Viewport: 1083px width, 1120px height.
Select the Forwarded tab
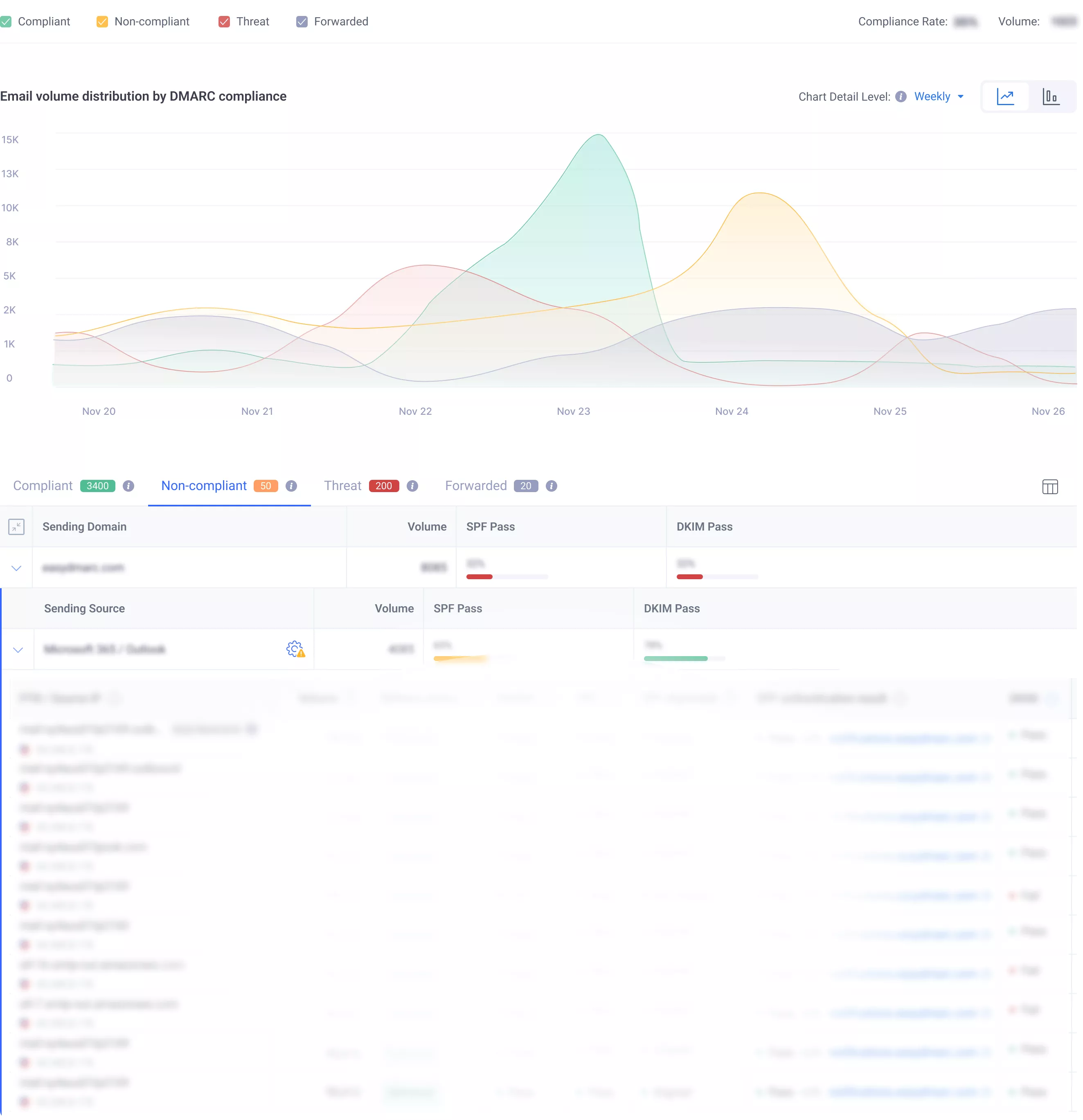click(475, 486)
